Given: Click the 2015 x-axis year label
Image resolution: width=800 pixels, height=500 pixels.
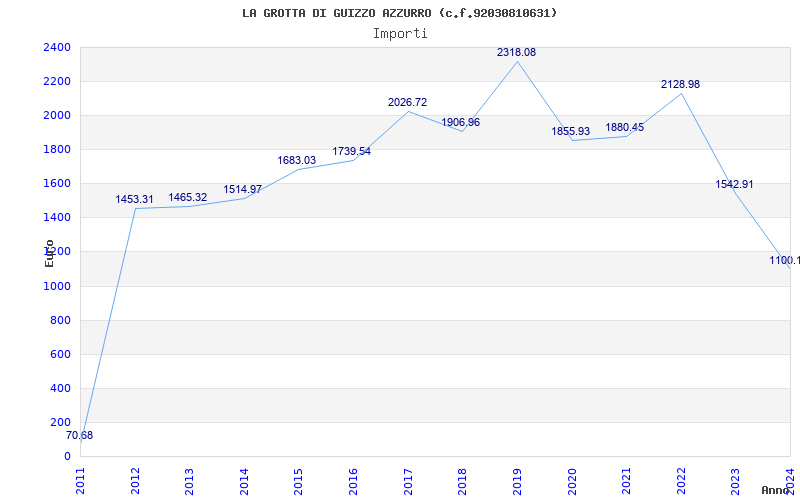Looking at the screenshot, I should coord(298,481).
